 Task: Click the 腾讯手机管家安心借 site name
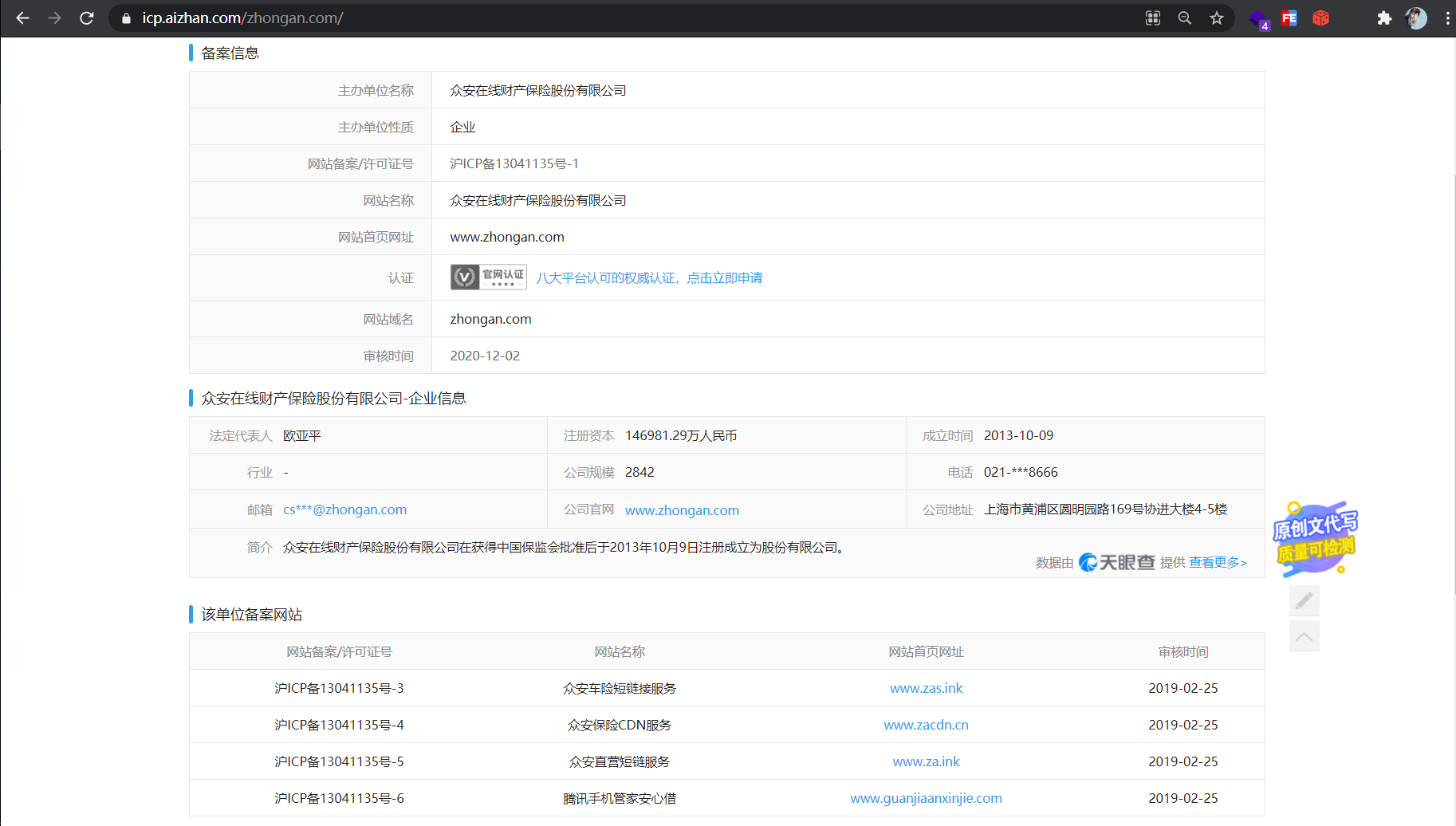[x=620, y=798]
